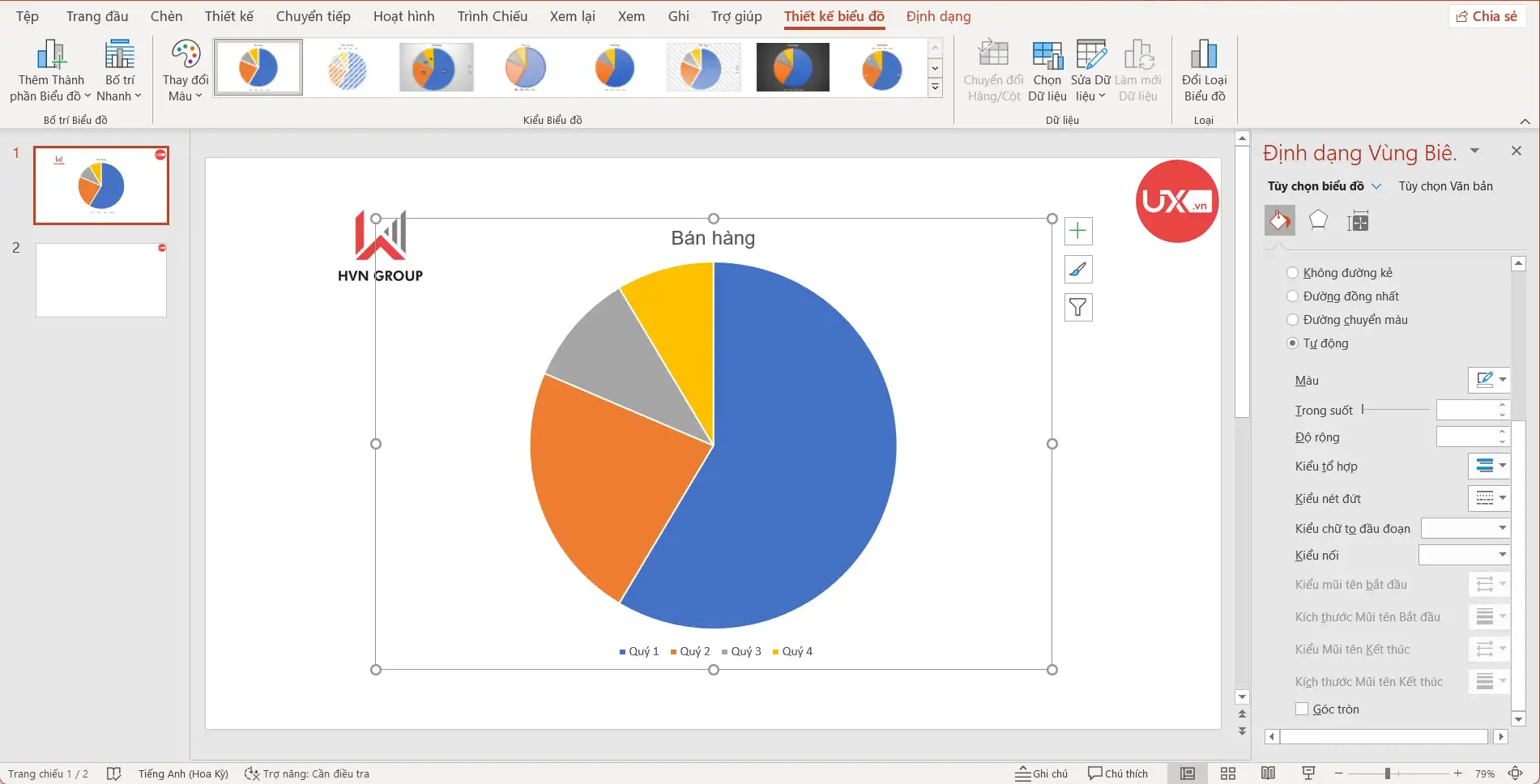Click Đổi Loại Biểu đồ icon
This screenshot has height=784, width=1540.
[1204, 71]
